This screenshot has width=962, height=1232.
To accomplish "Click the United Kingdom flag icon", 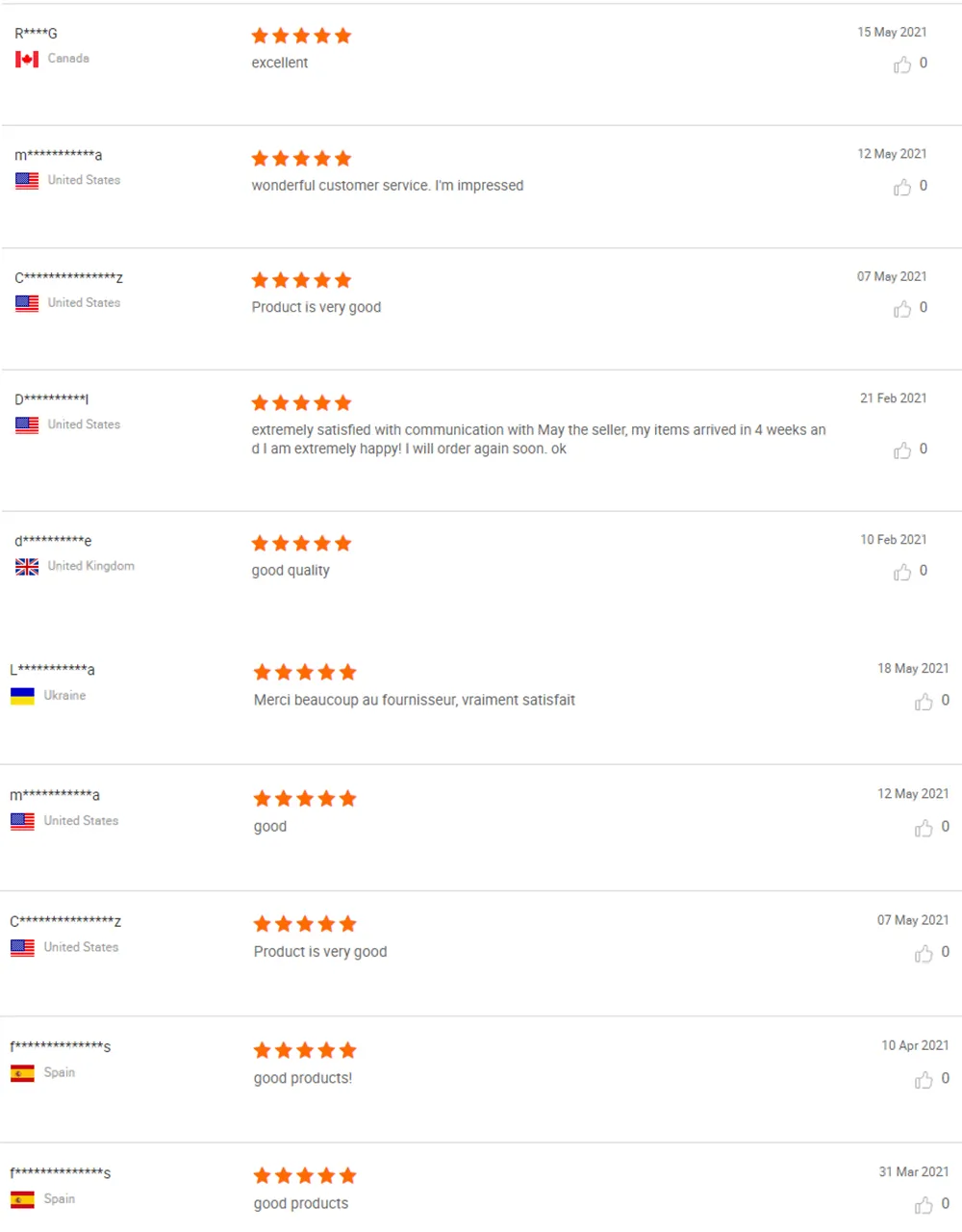I will (27, 566).
